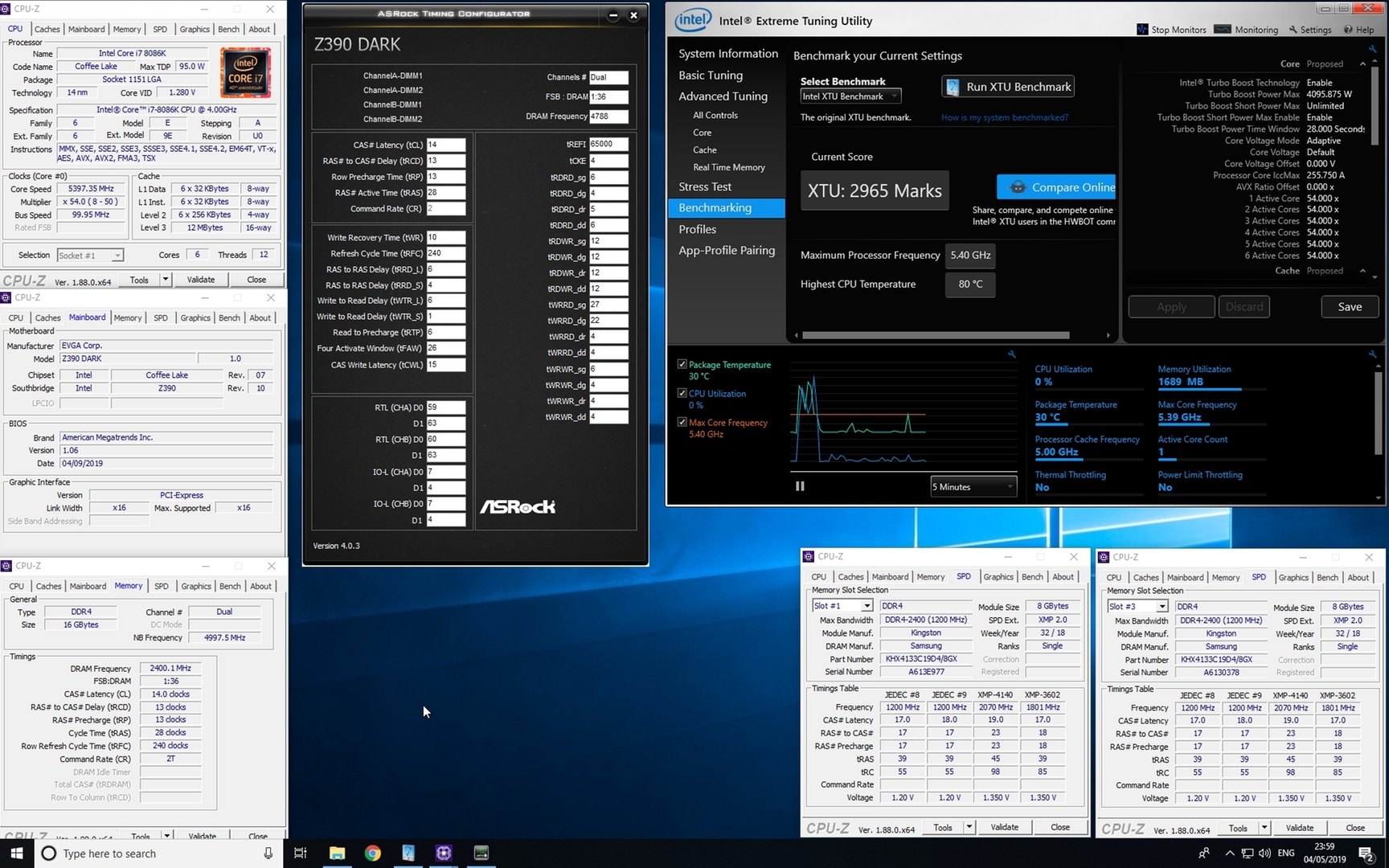
Task: Click horizontal scrollbar in XTU benchmark pane
Action: pos(936,335)
